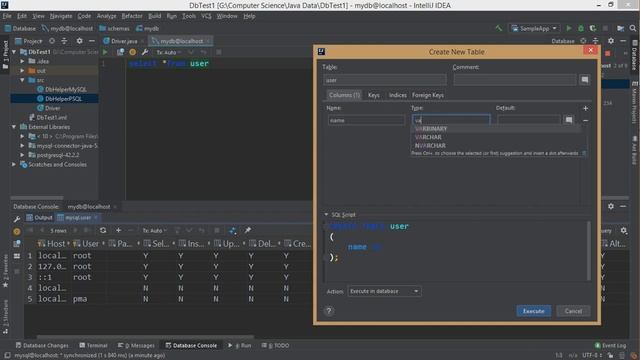
Task: Run the query in the console toolbar
Action: click(x=105, y=52)
